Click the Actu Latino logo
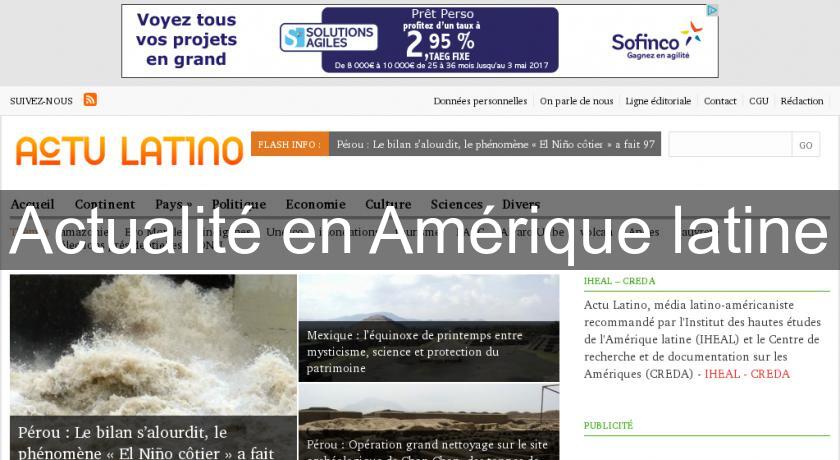Viewport: 840px width, 460px height. click(x=130, y=150)
